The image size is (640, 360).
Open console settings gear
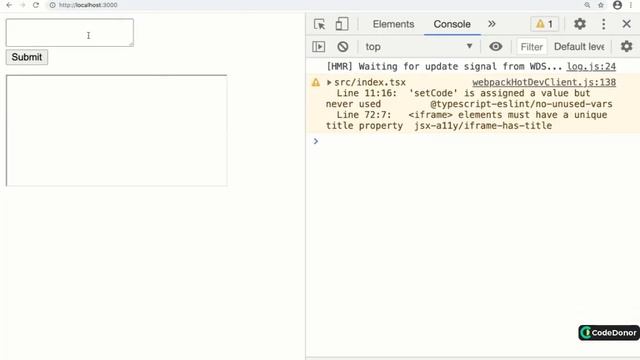pyautogui.click(x=627, y=47)
